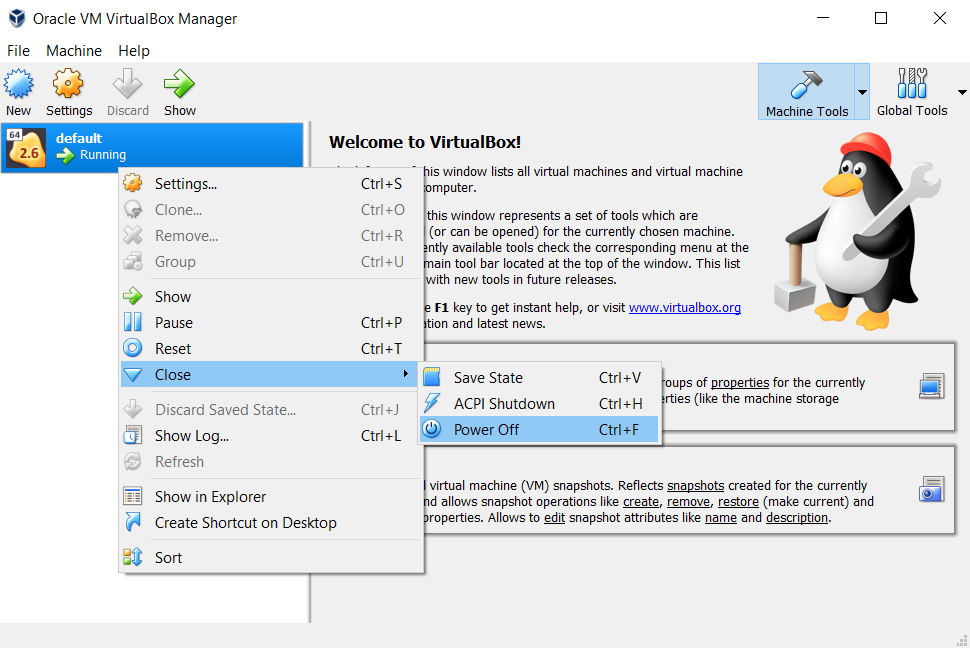Select the Machine Tools hammer button
This screenshot has width=970, height=648.
[806, 92]
